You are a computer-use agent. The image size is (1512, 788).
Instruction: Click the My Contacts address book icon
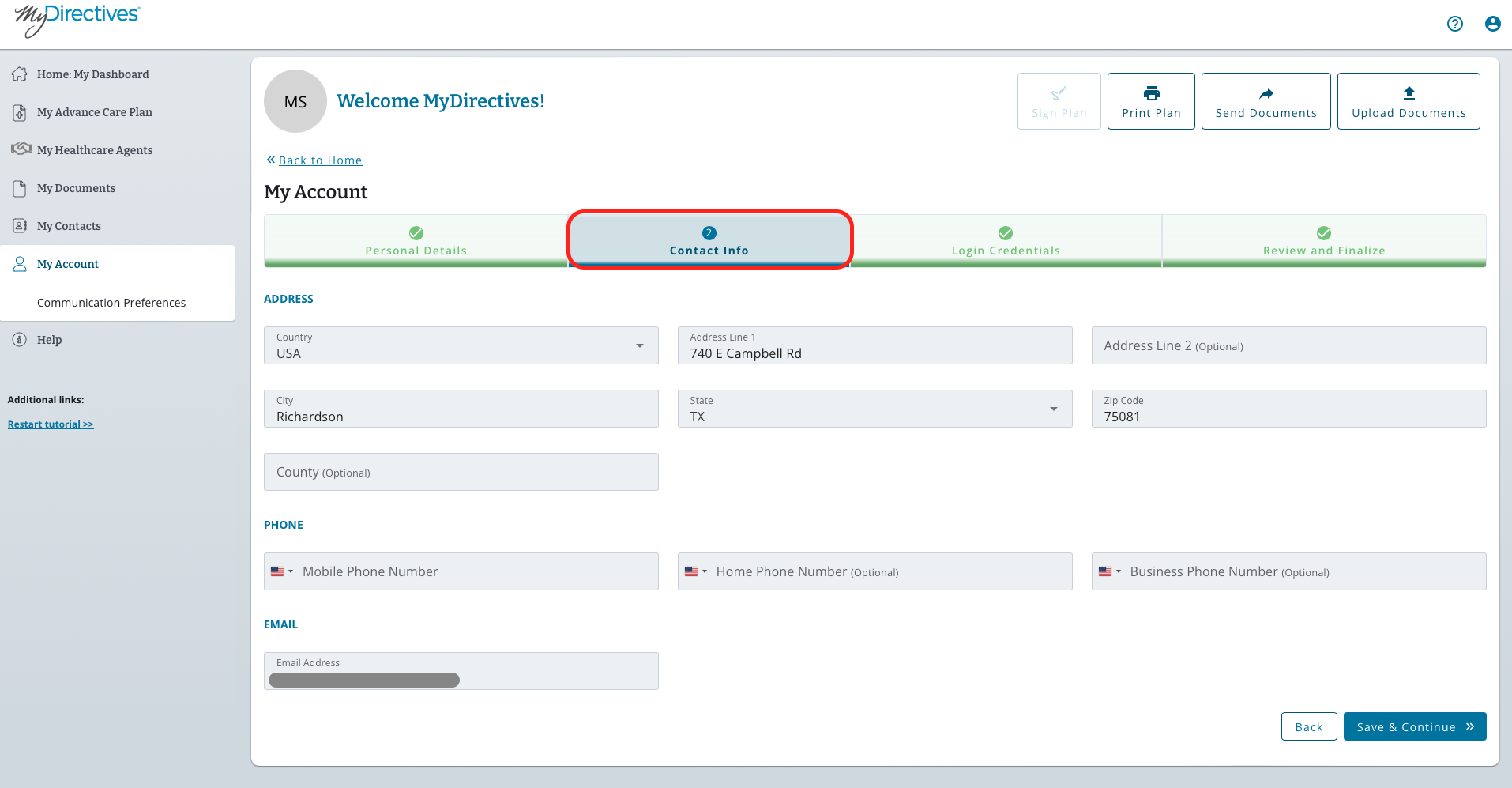[x=20, y=226]
